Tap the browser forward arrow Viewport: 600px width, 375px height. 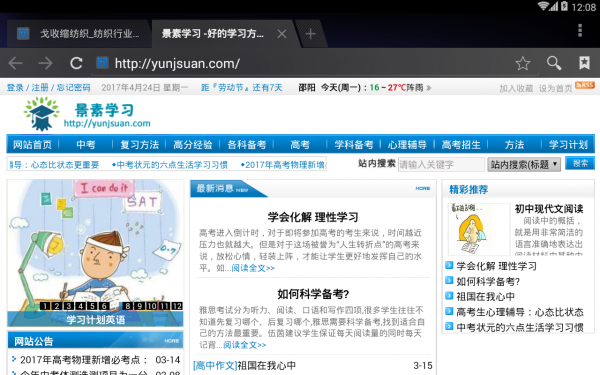46,63
